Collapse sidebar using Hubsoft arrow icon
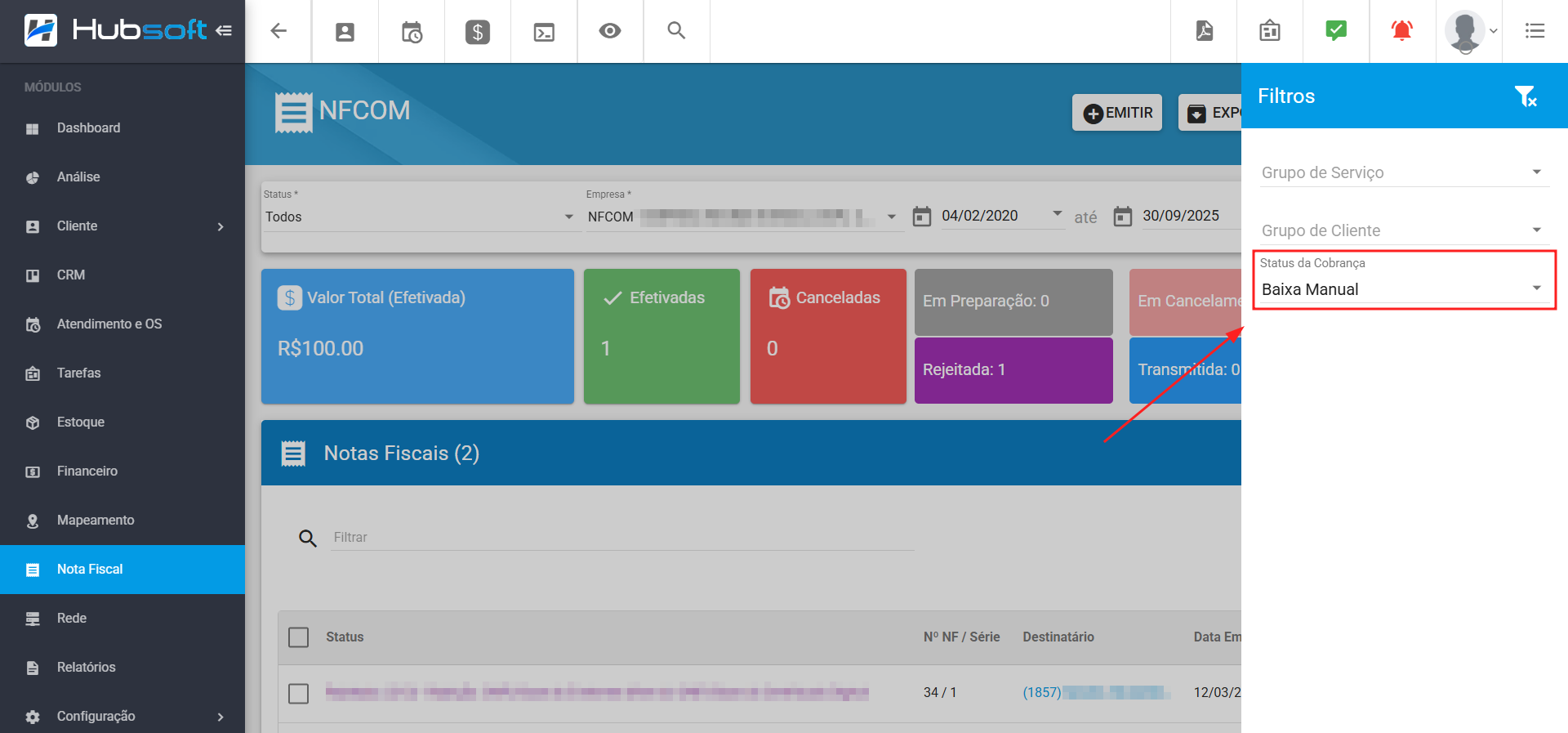This screenshot has height=733, width=1568. (224, 31)
